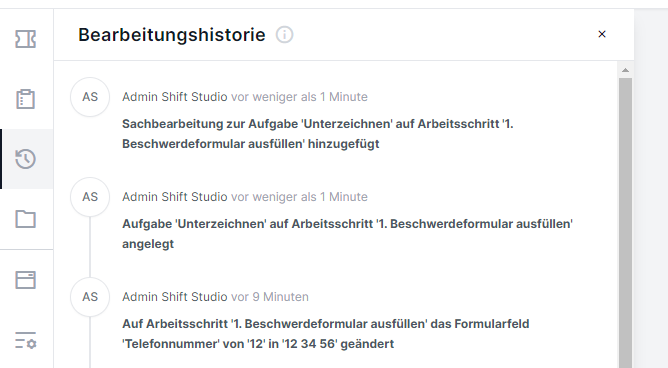This screenshot has width=668, height=368.
Task: Open the ticket icon in sidebar
Action: (26, 39)
